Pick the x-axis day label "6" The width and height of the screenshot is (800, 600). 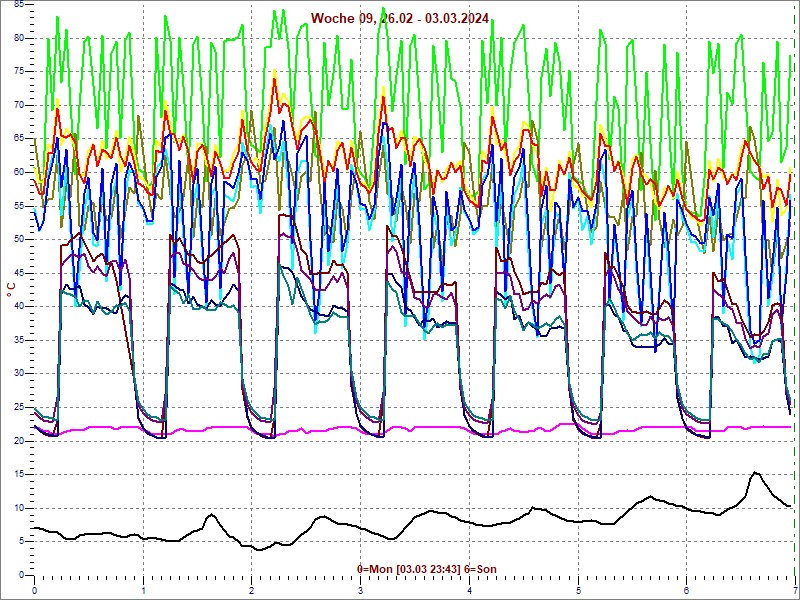687,591
